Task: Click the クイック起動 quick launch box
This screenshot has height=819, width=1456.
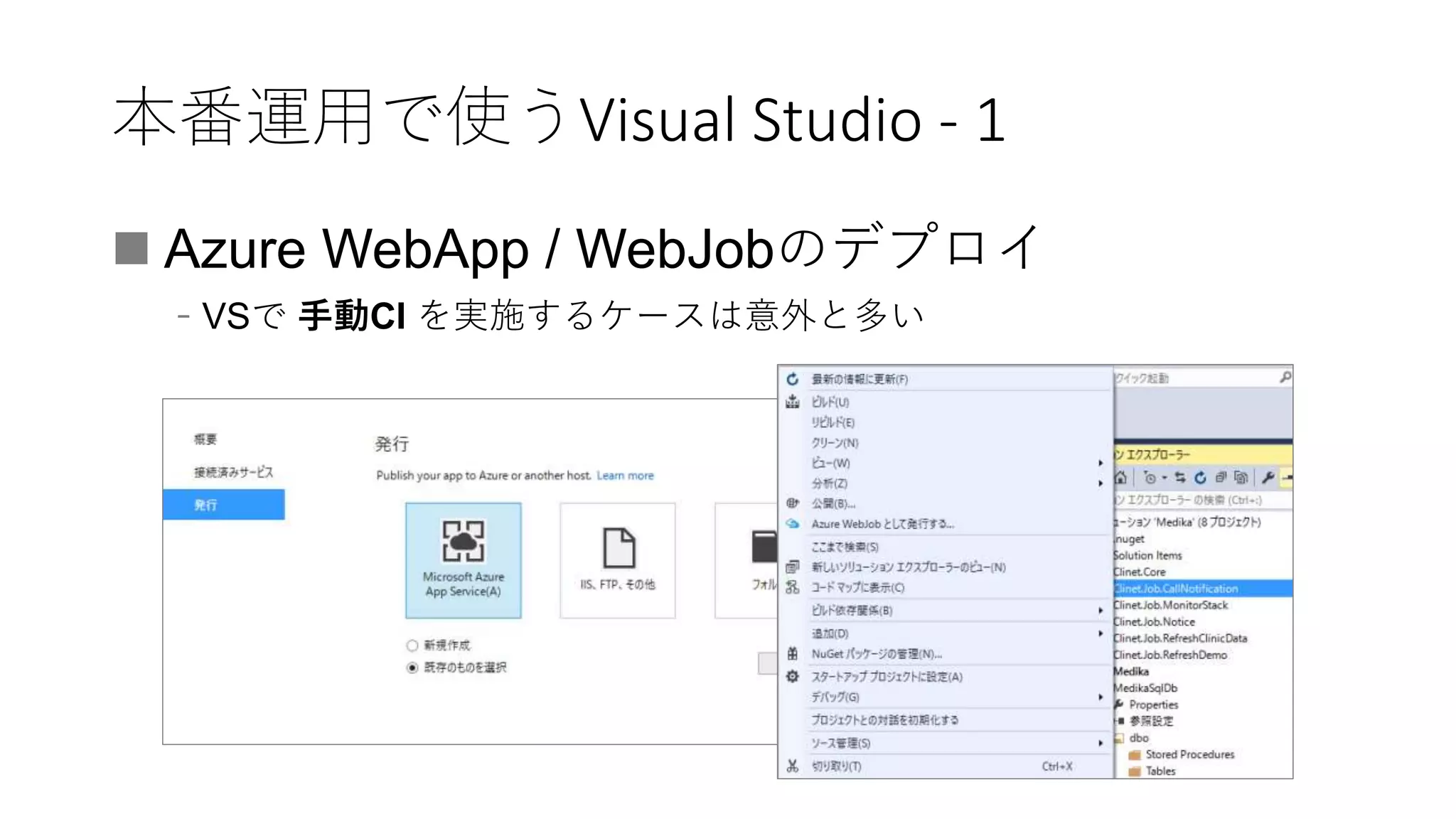Action: coord(1203,378)
